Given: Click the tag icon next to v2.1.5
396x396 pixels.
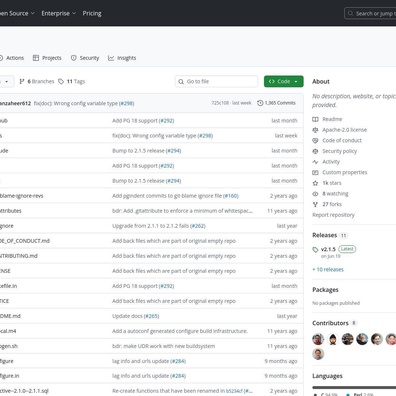Looking at the screenshot, I should 315,249.
